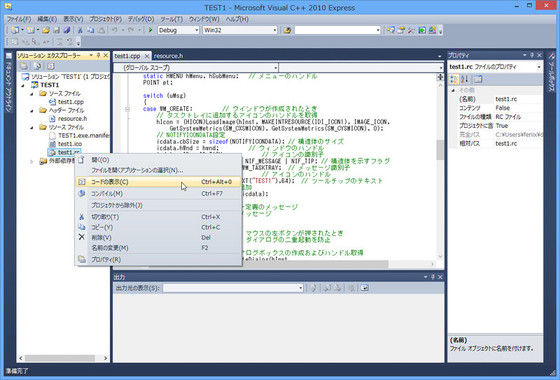Open the Debug configuration dropdown

click(196, 30)
